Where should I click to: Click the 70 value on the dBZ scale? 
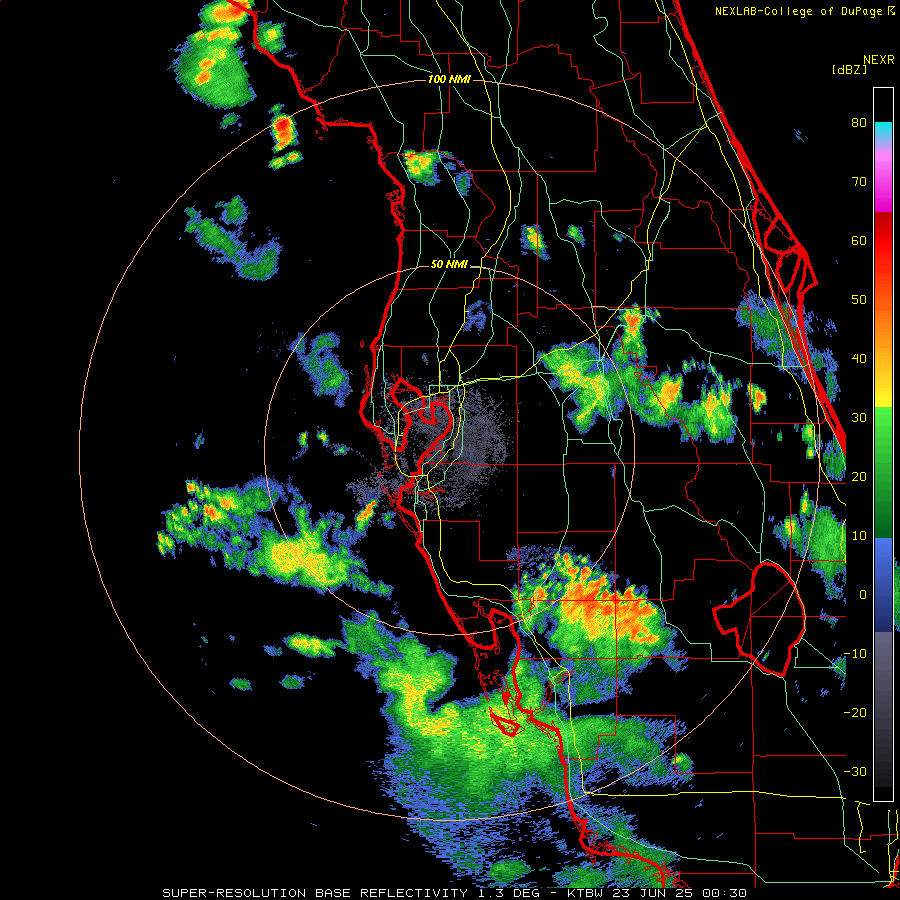pos(859,182)
